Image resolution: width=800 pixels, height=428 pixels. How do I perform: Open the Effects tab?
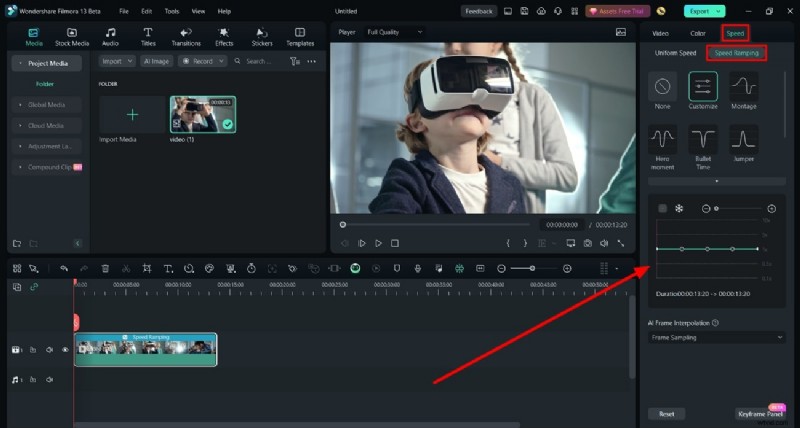coord(224,37)
